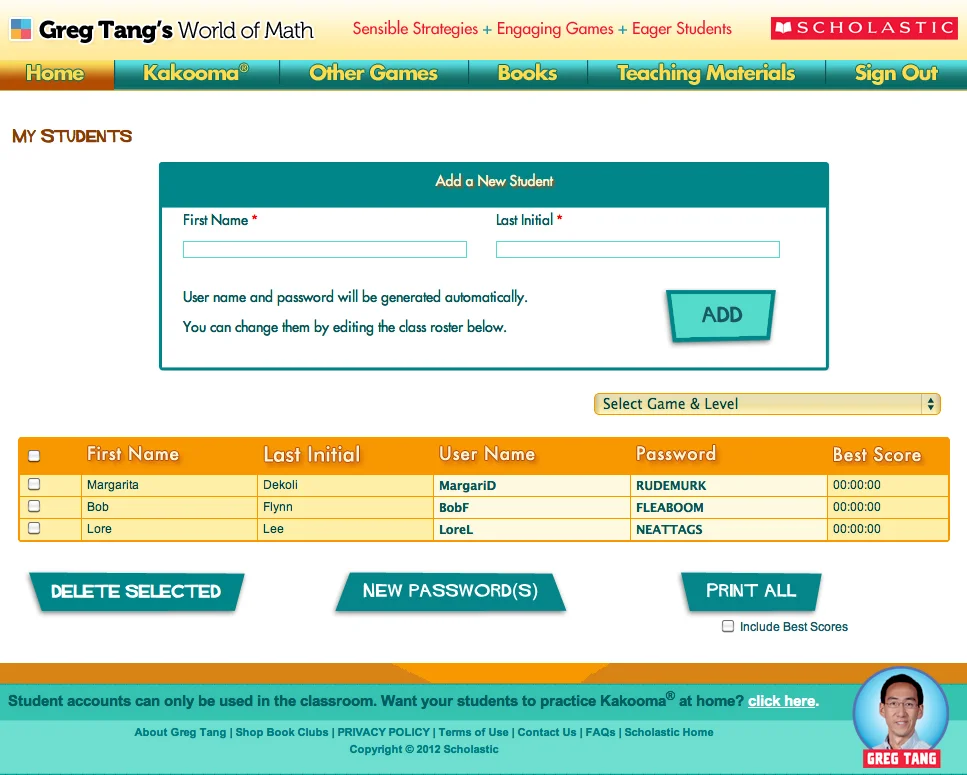Click the Greg Tang's World of Math logo
This screenshot has width=967, height=775.
point(162,30)
